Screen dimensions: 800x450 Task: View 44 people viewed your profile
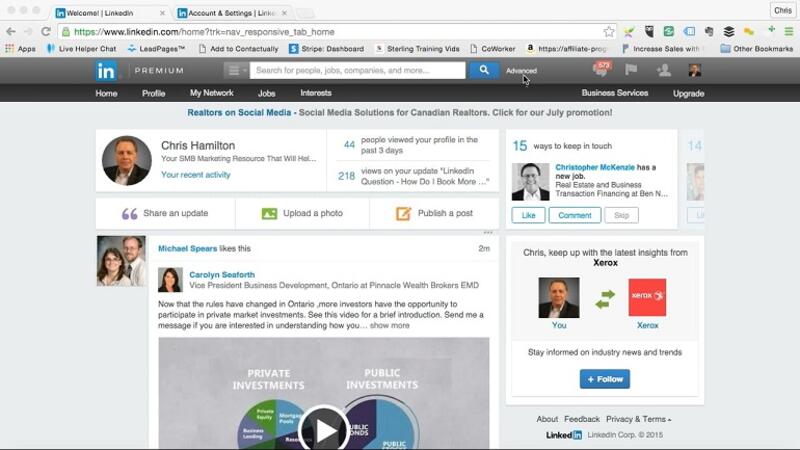(412, 145)
